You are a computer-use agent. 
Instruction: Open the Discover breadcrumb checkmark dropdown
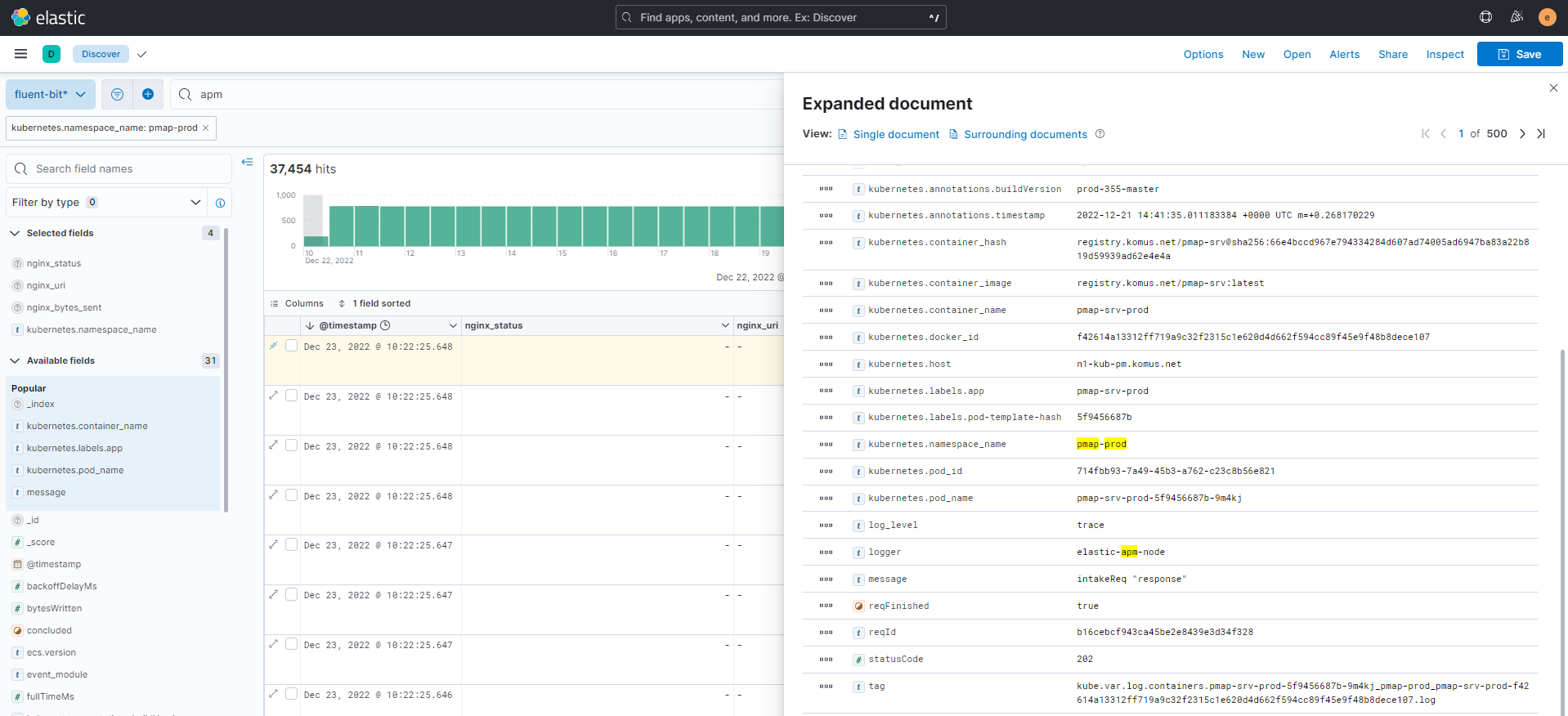(x=141, y=54)
